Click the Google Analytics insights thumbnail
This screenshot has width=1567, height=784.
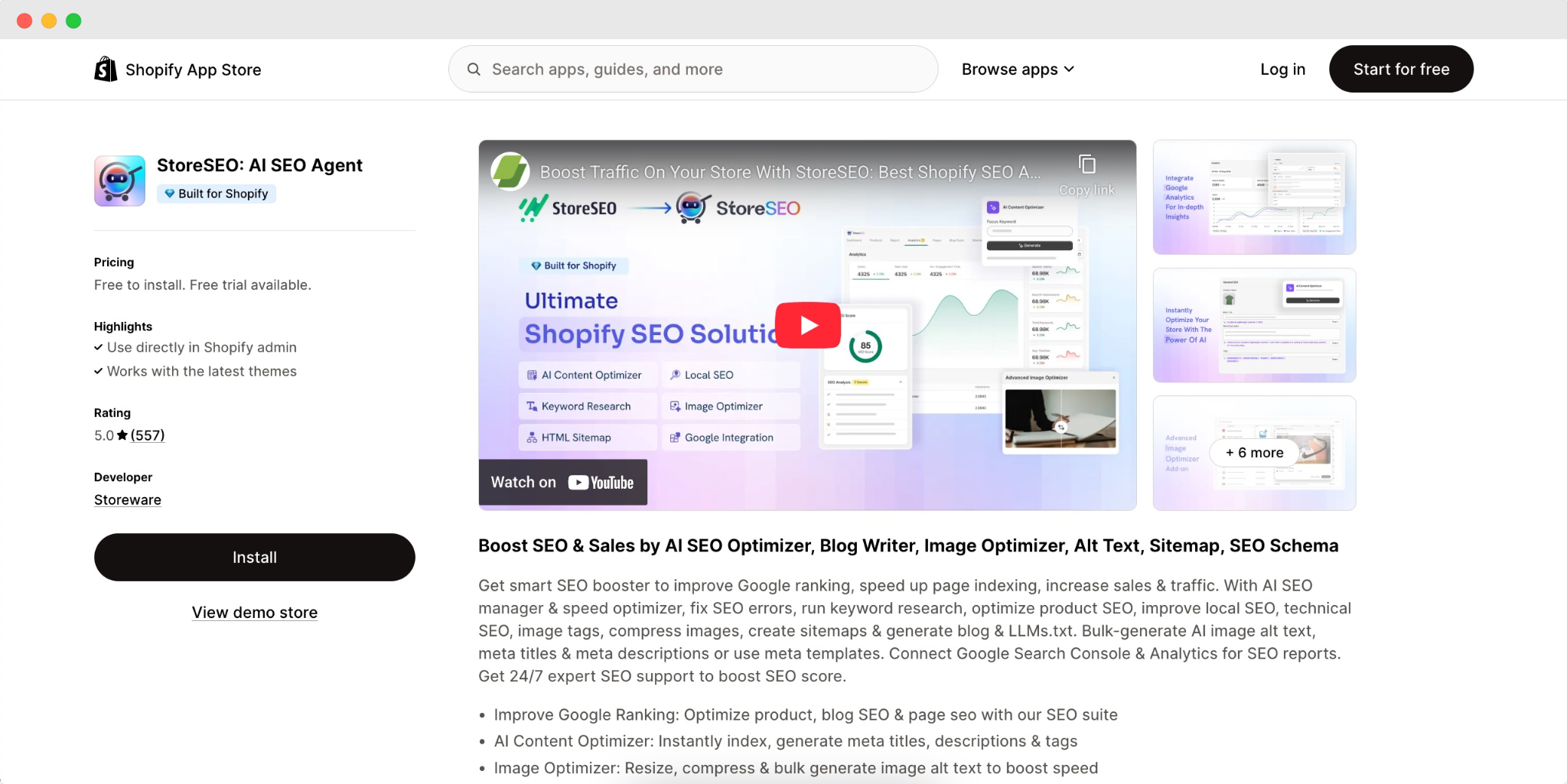point(1253,197)
